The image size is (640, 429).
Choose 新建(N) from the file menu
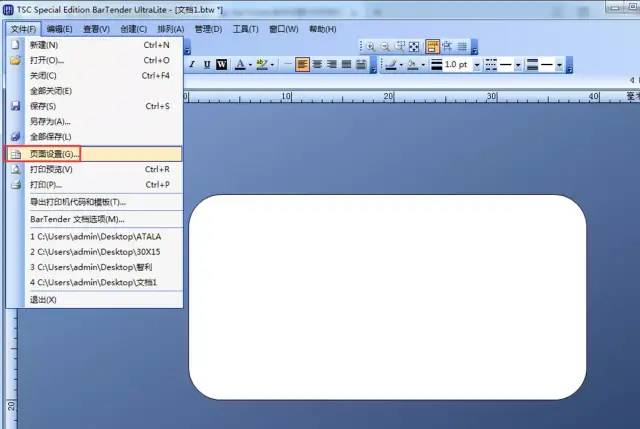[x=94, y=45]
